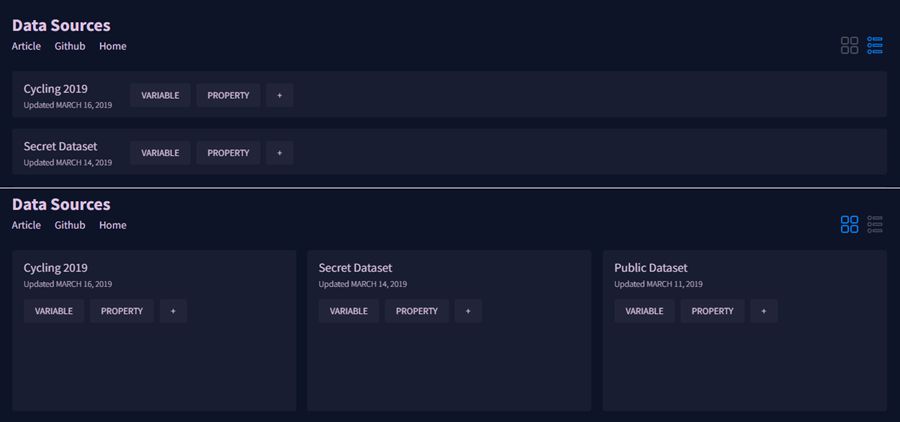900x422 pixels.
Task: Open the Github link in the upper navigation
Action: (70, 46)
